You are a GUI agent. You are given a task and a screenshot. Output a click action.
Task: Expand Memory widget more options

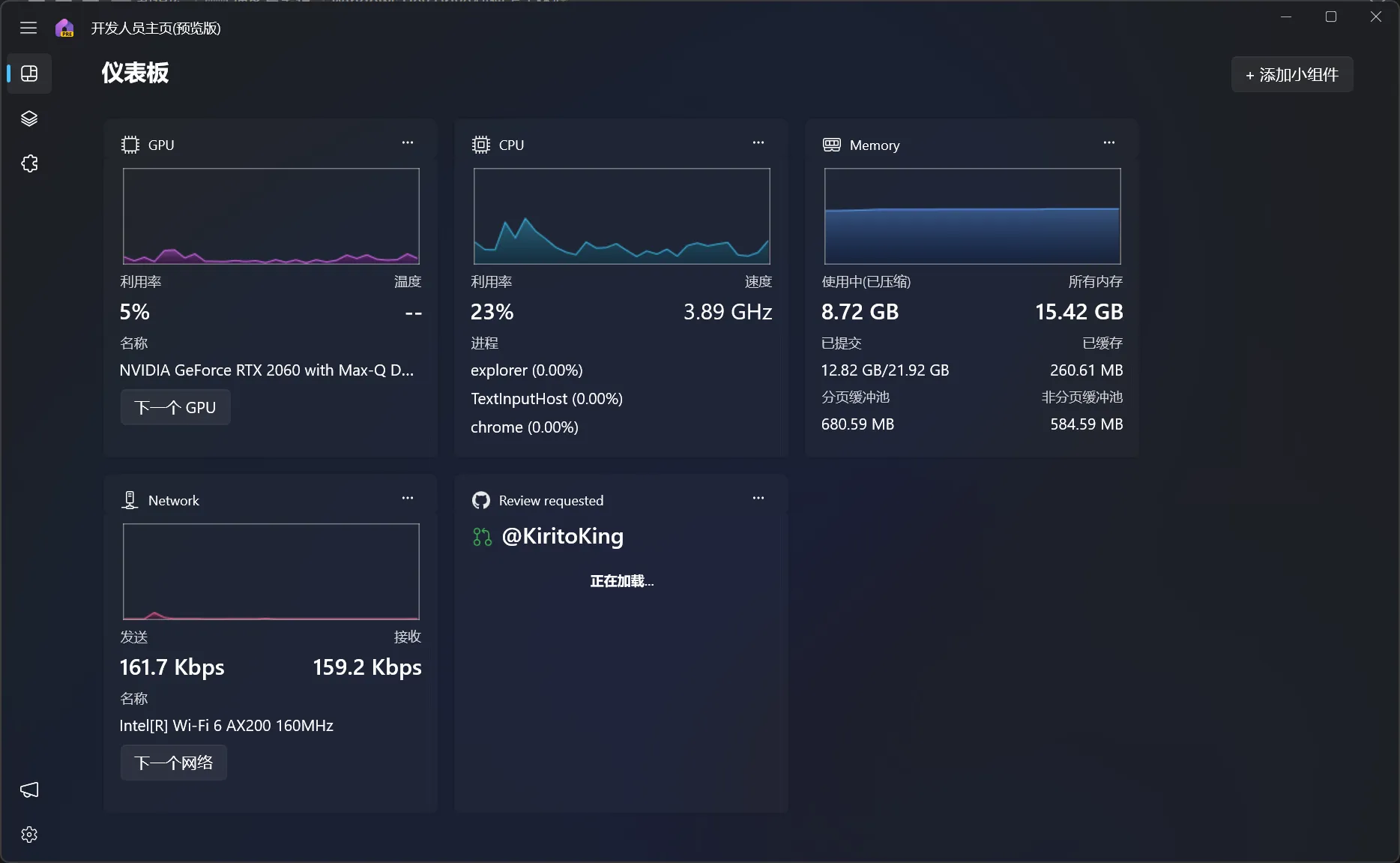point(1109,142)
